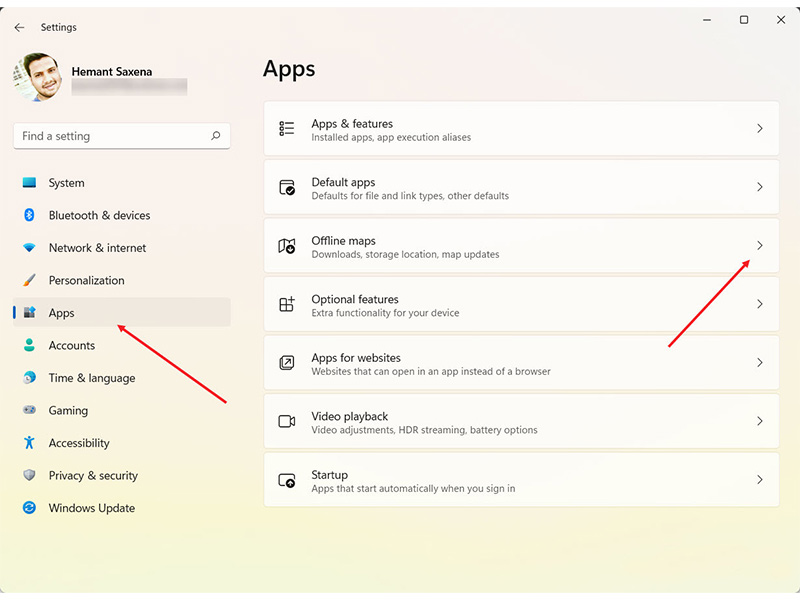Click the search magnifier icon
The width and height of the screenshot is (800, 600).
[x=215, y=136]
